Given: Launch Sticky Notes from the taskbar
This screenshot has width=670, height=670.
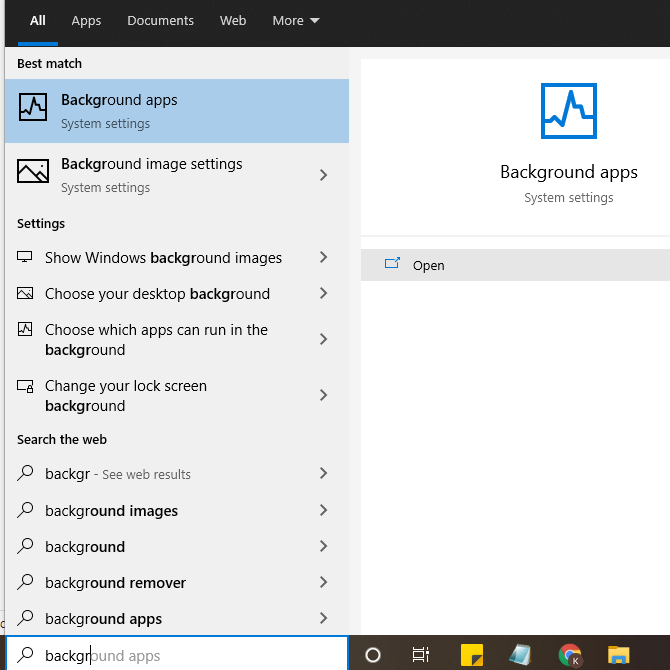Looking at the screenshot, I should point(472,655).
